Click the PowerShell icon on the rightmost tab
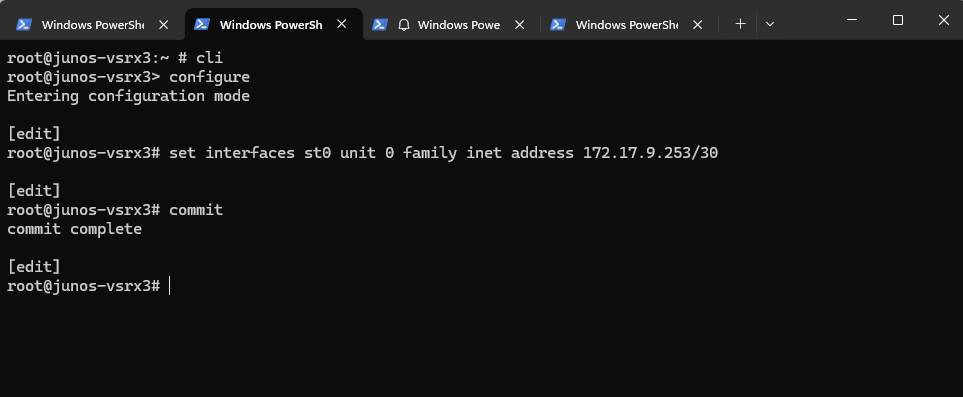The width and height of the screenshot is (963, 397). [x=558, y=25]
